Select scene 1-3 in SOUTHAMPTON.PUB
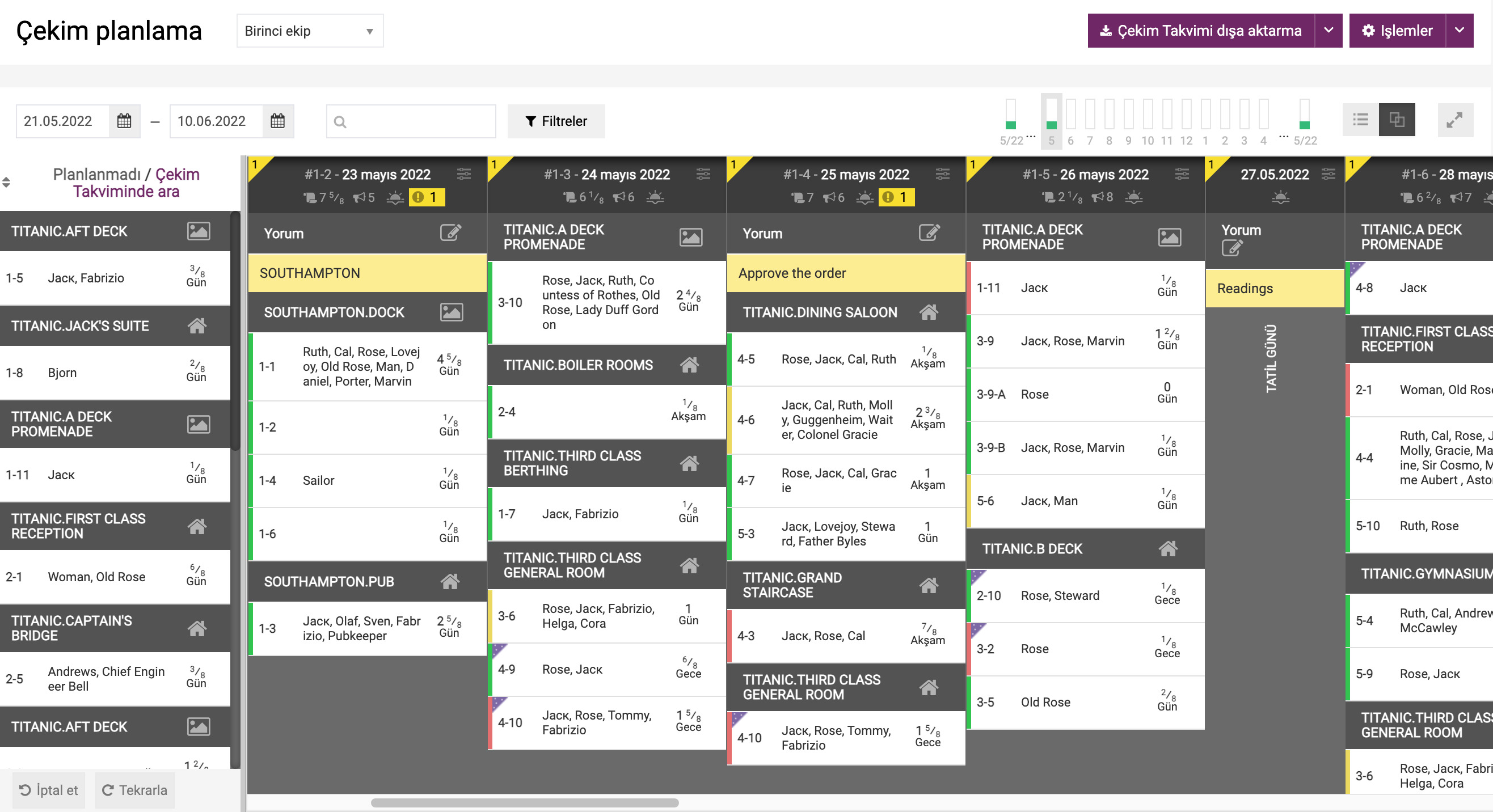 click(x=368, y=628)
